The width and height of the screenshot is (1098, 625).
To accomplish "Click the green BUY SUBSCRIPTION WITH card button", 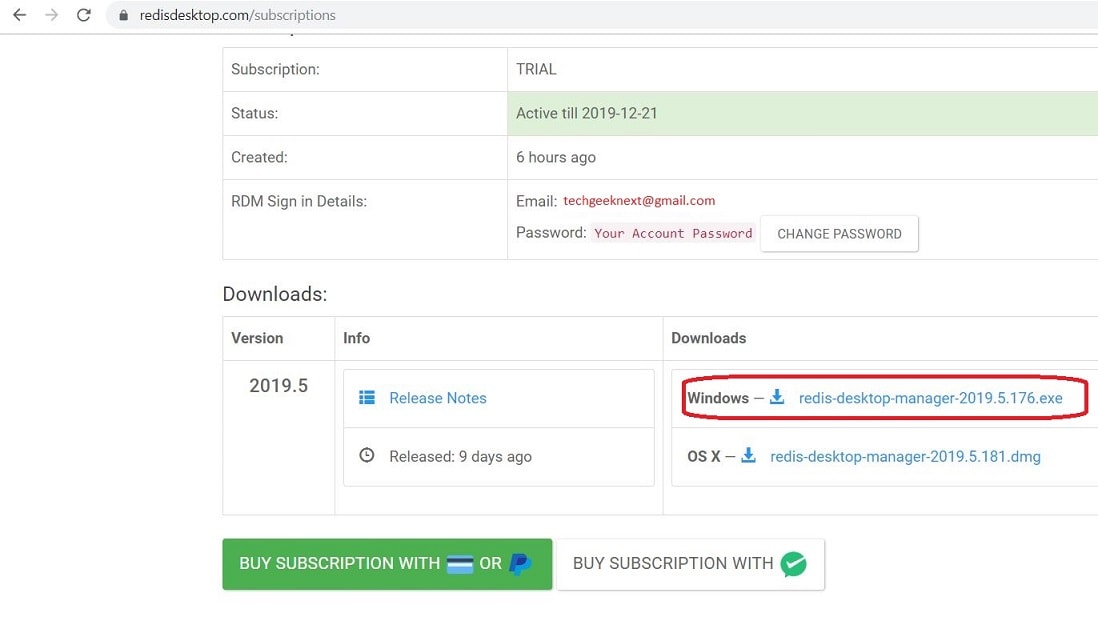I will point(387,563).
